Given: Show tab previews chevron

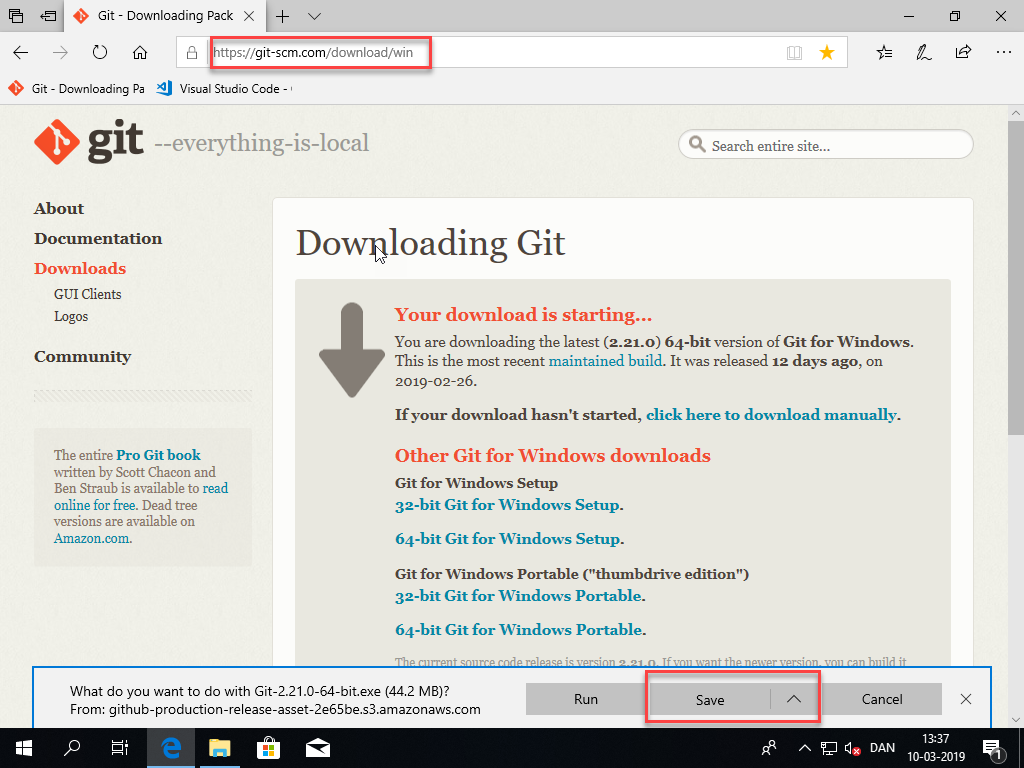Looking at the screenshot, I should pos(314,16).
